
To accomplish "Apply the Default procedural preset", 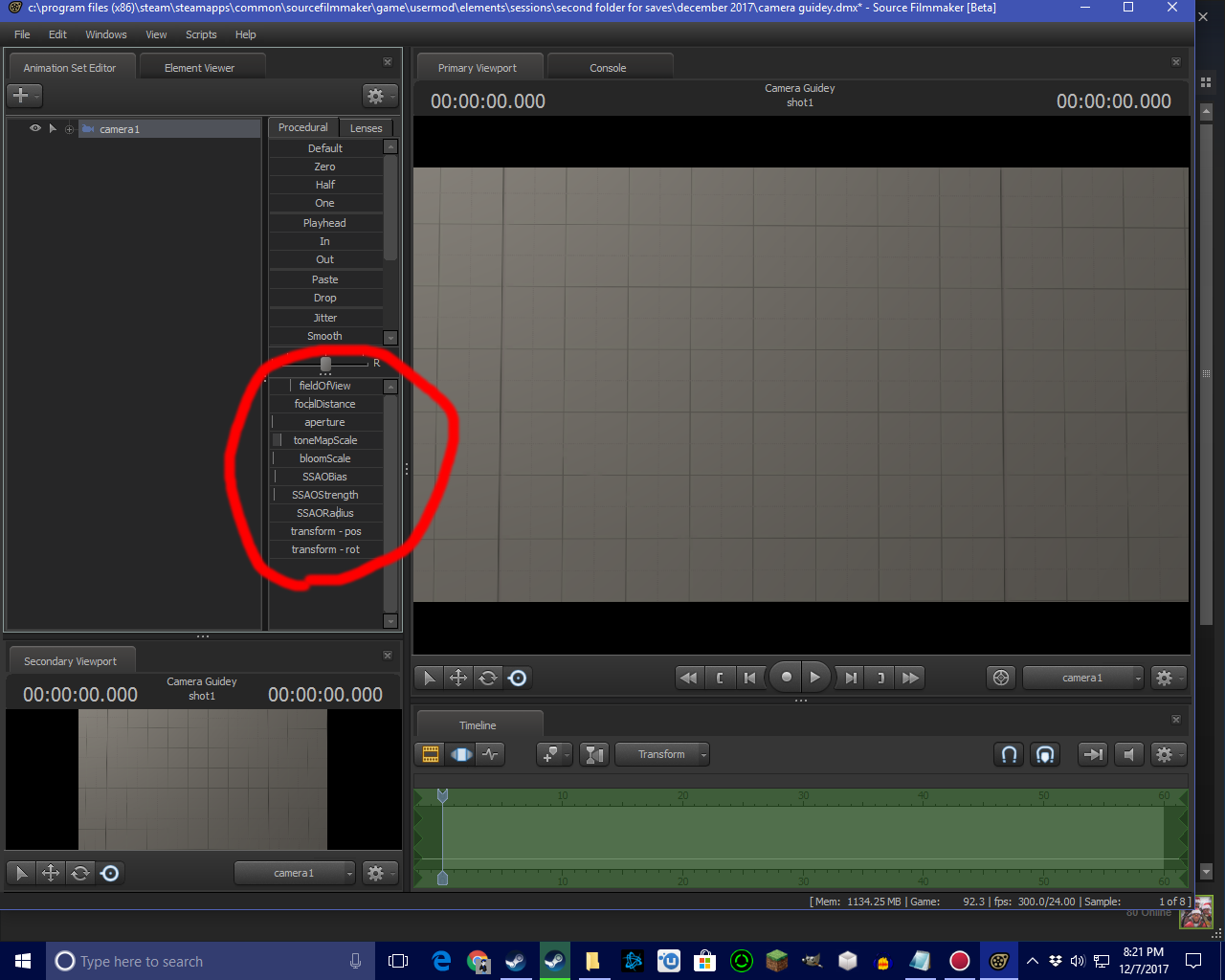I will (x=325, y=148).
